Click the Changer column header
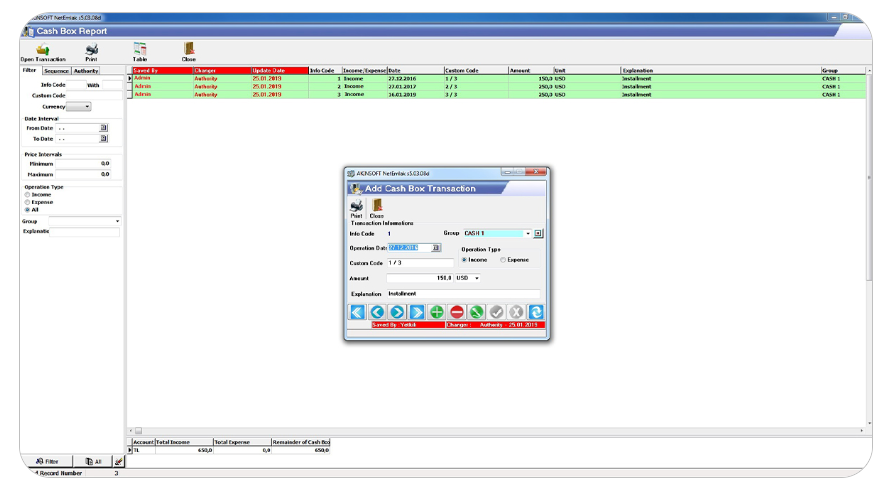The height and width of the screenshot is (486, 887). (222, 70)
